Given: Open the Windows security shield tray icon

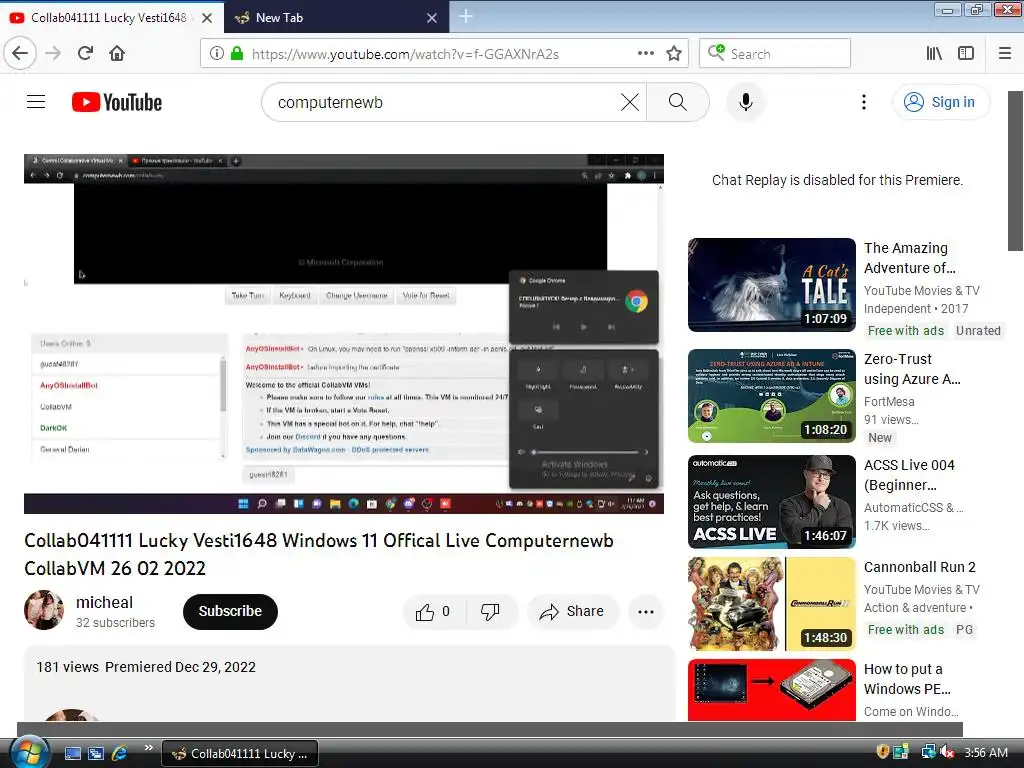Looking at the screenshot, I should [882, 752].
